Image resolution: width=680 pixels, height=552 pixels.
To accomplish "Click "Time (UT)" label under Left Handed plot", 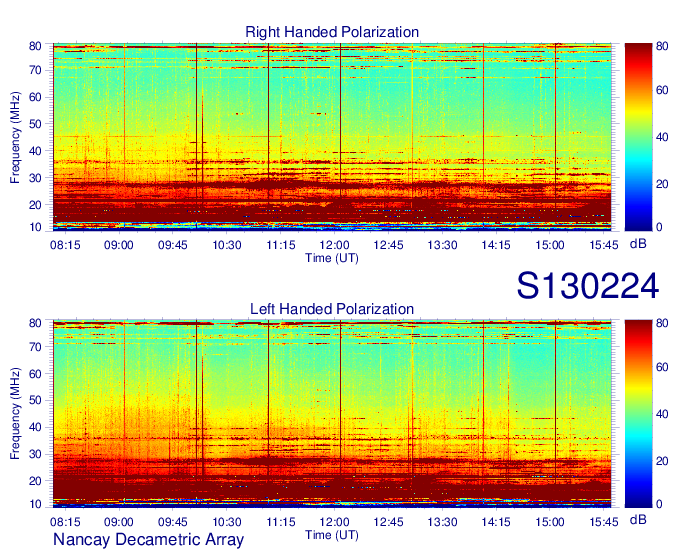I will tap(332, 535).
